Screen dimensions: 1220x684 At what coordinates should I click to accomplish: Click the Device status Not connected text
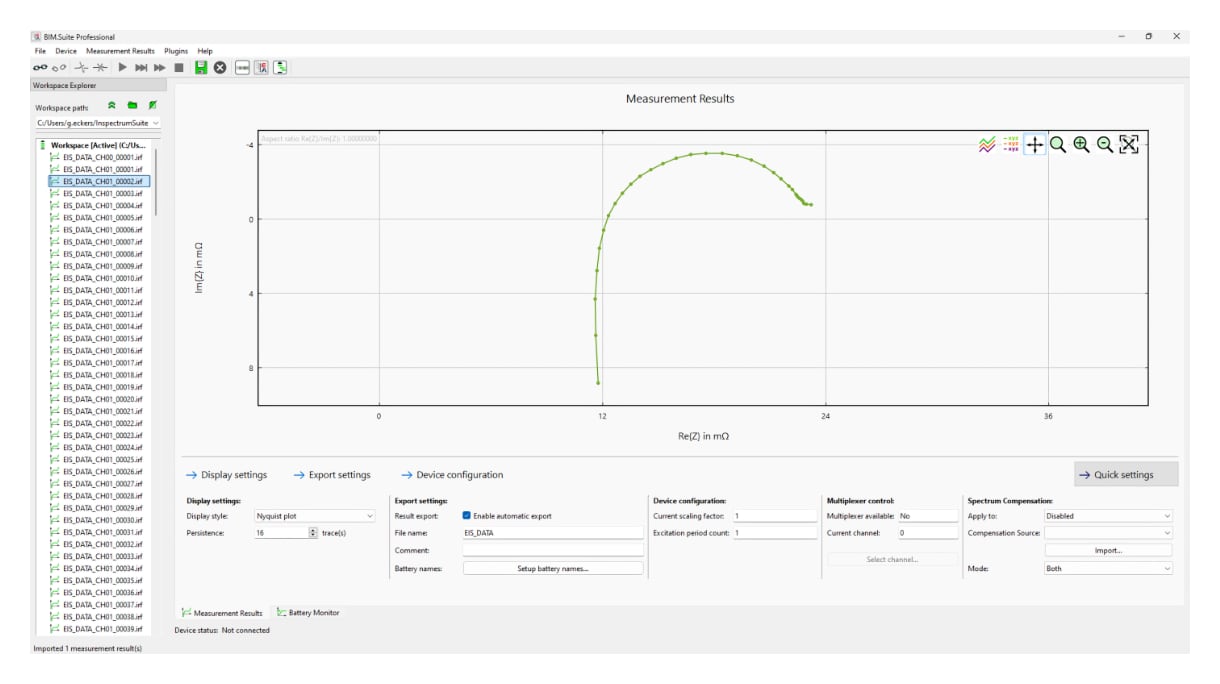[x=222, y=630]
